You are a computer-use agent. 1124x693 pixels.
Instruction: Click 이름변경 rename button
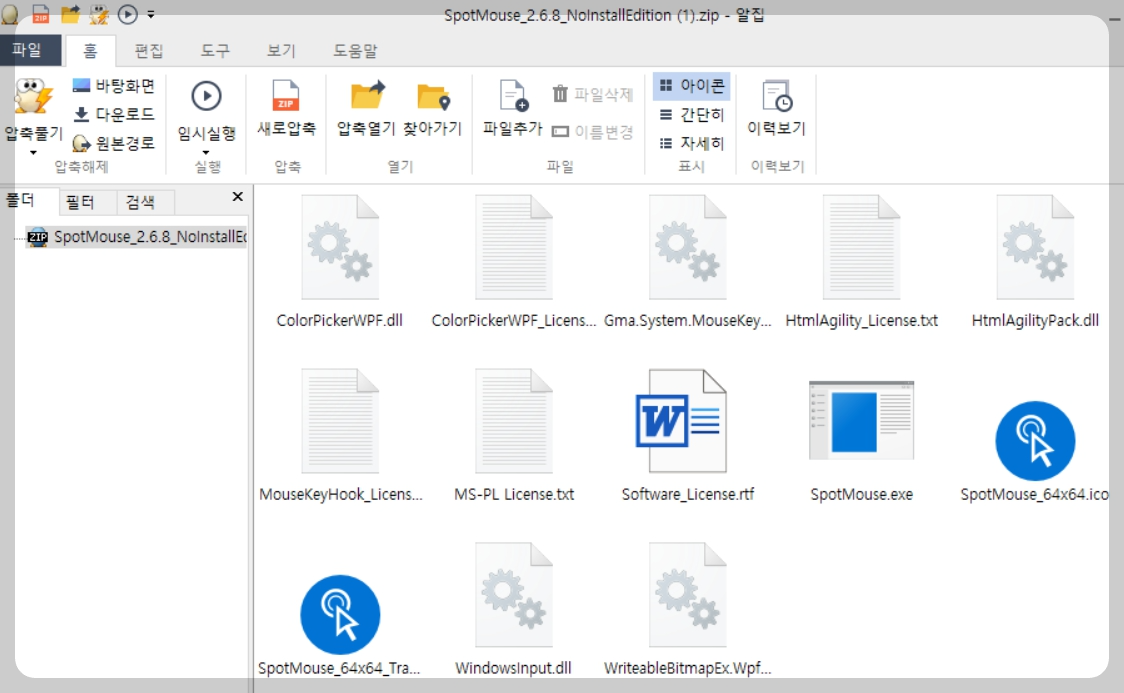[x=592, y=132]
